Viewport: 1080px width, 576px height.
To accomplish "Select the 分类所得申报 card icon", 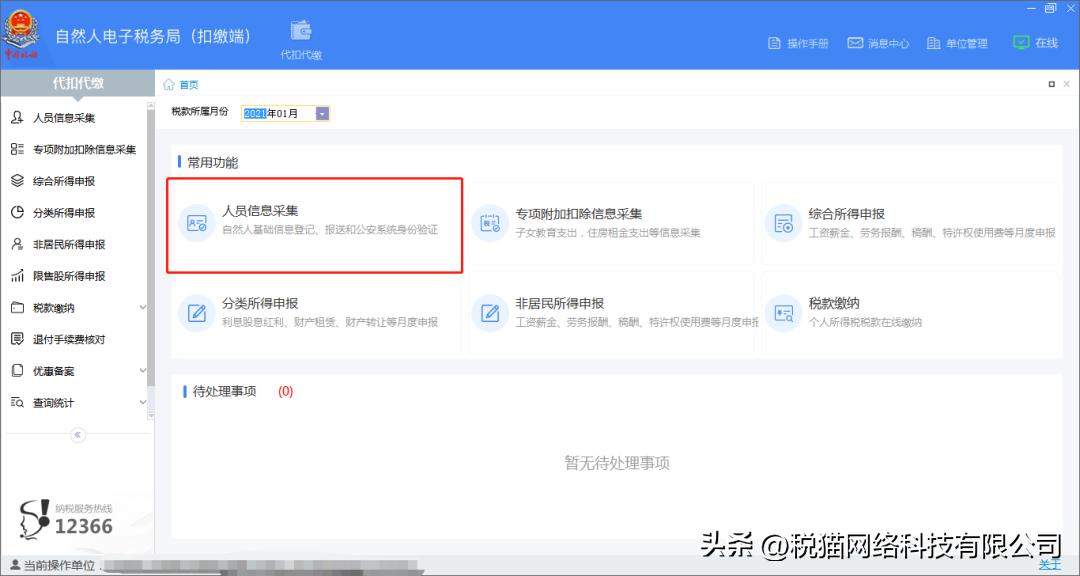I will 195,313.
